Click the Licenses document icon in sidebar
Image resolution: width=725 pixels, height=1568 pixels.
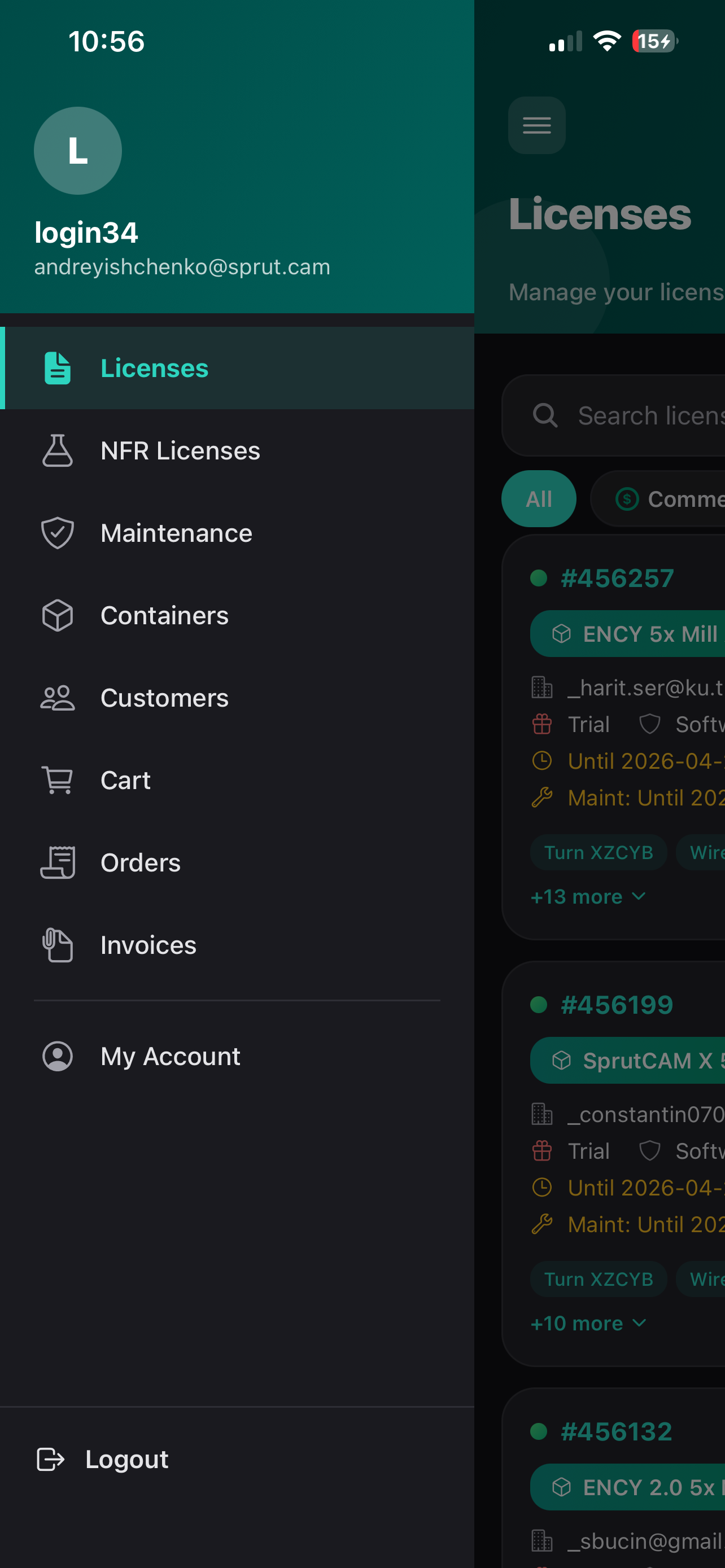[58, 368]
